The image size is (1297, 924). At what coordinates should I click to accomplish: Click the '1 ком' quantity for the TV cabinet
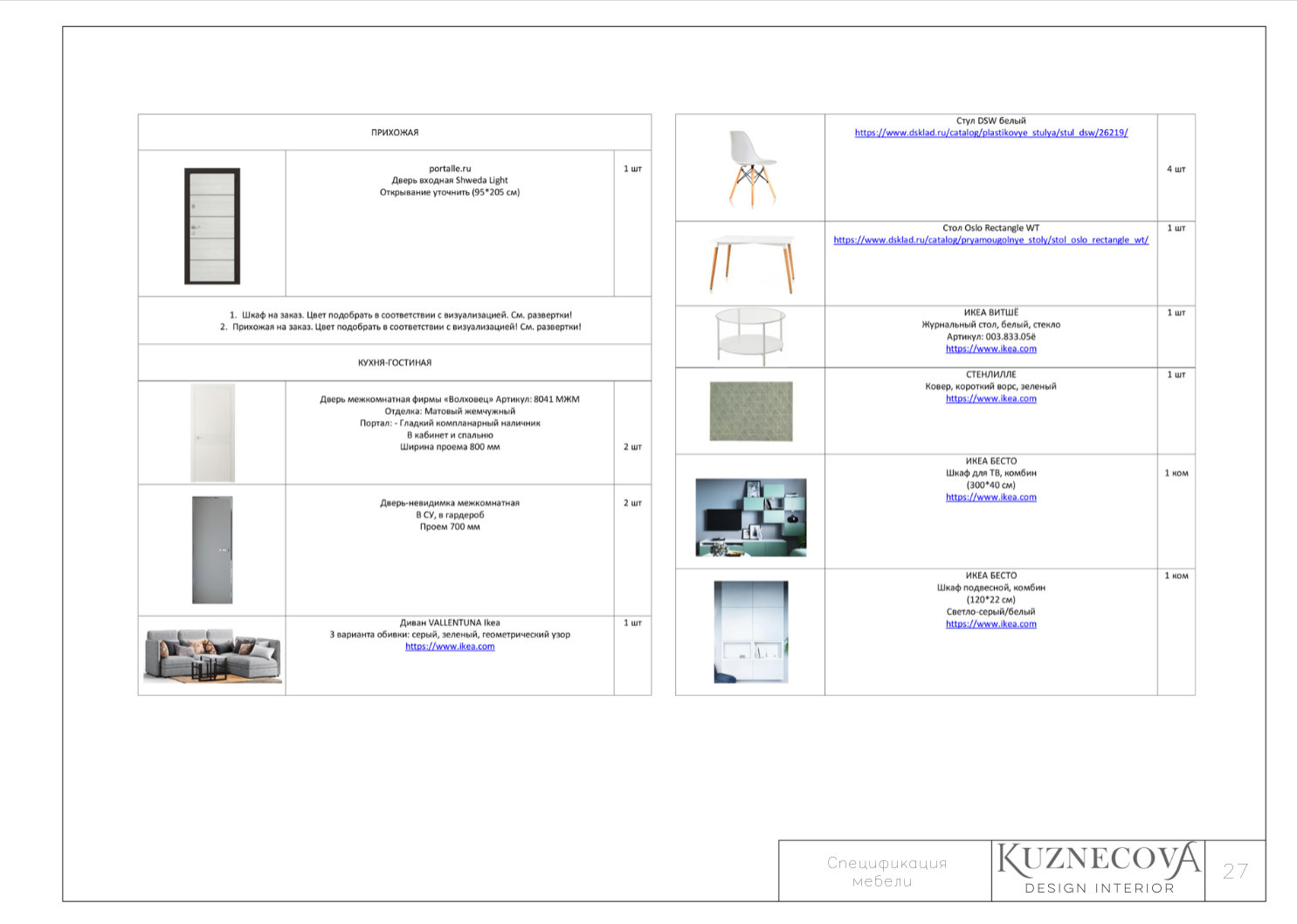tap(1176, 472)
